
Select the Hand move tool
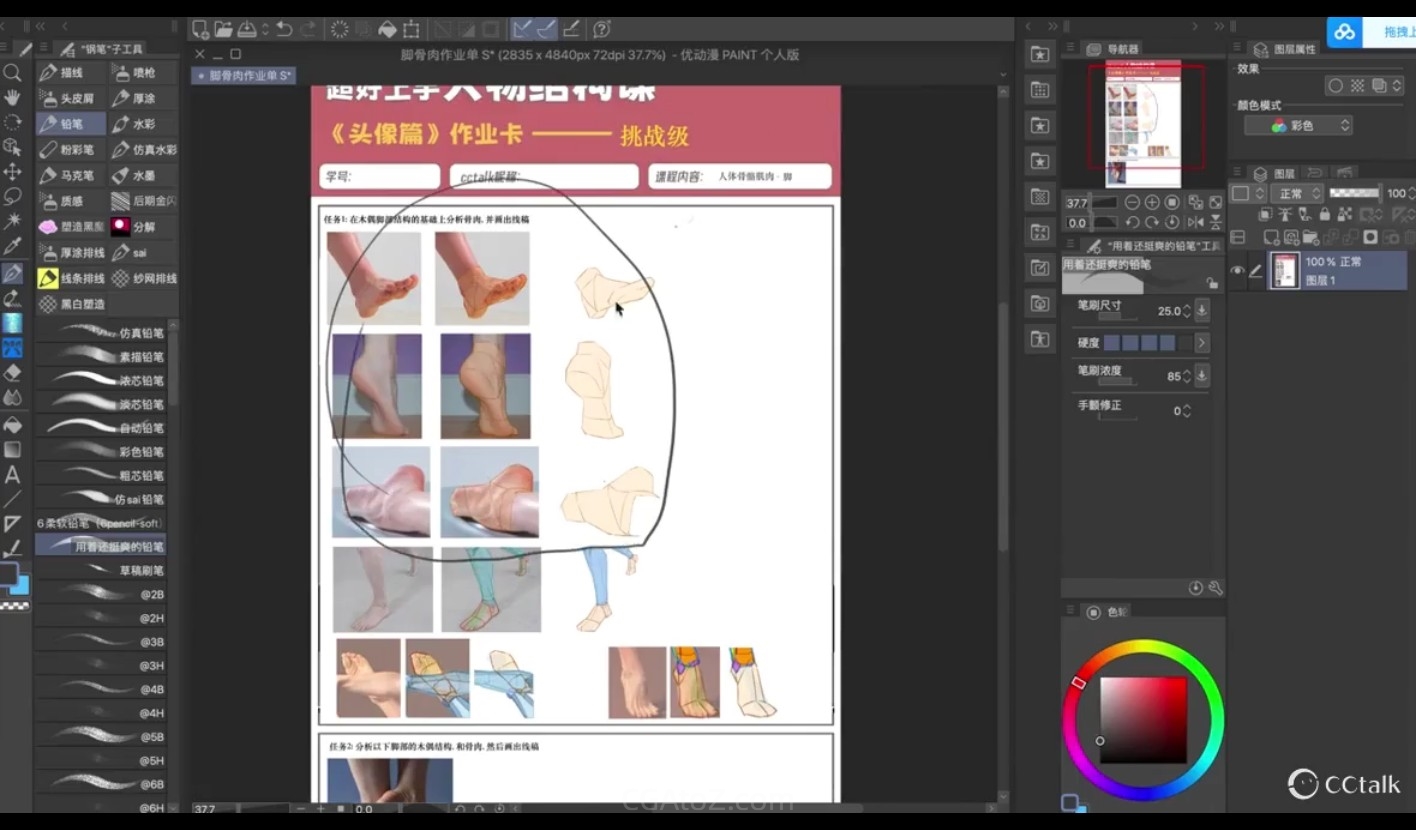pyautogui.click(x=12, y=98)
